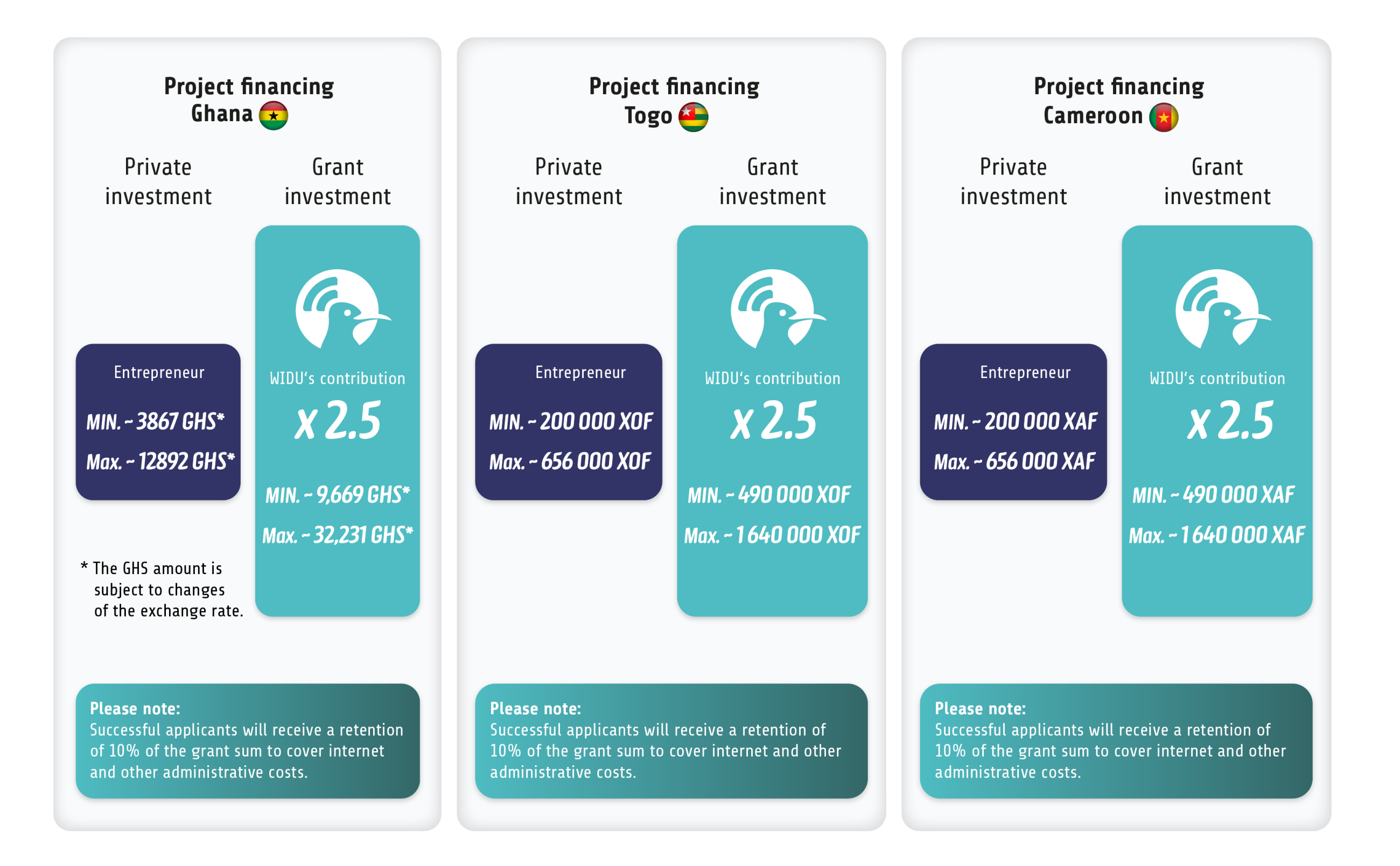Select the Ghana Entrepreneur investment box
The width and height of the screenshot is (1400, 866).
158,422
